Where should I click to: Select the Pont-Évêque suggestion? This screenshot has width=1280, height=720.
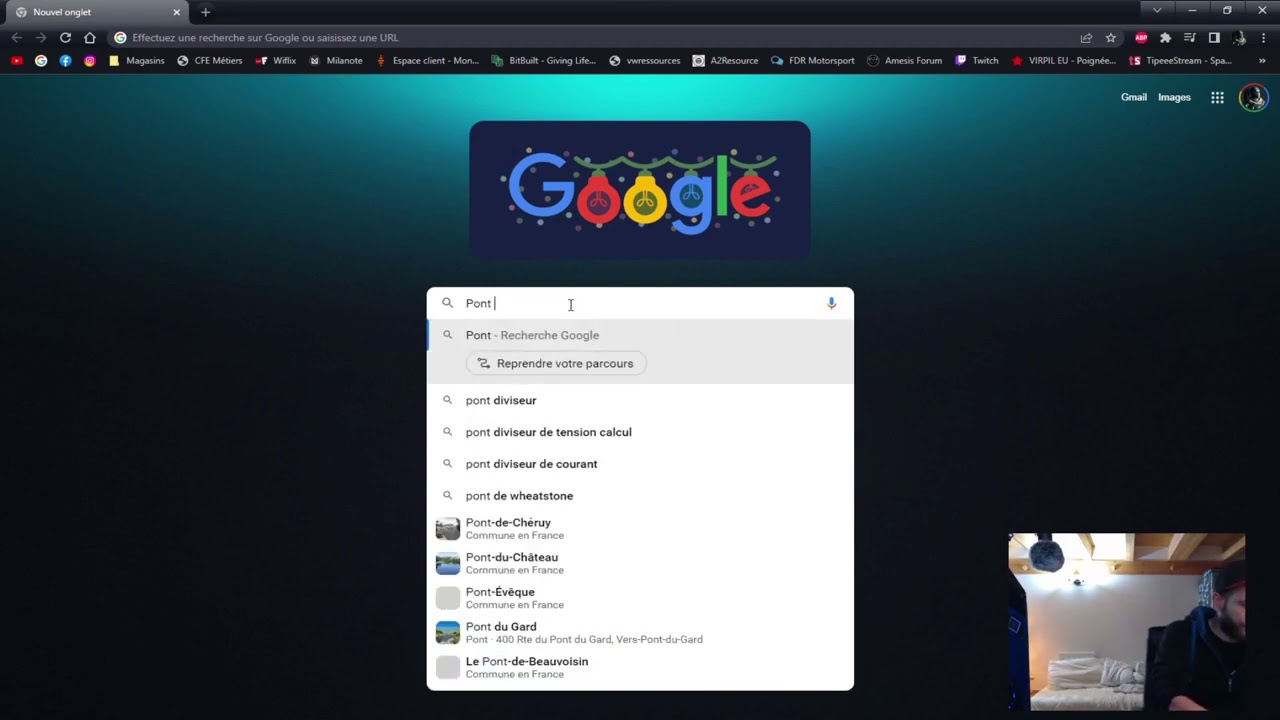640,598
